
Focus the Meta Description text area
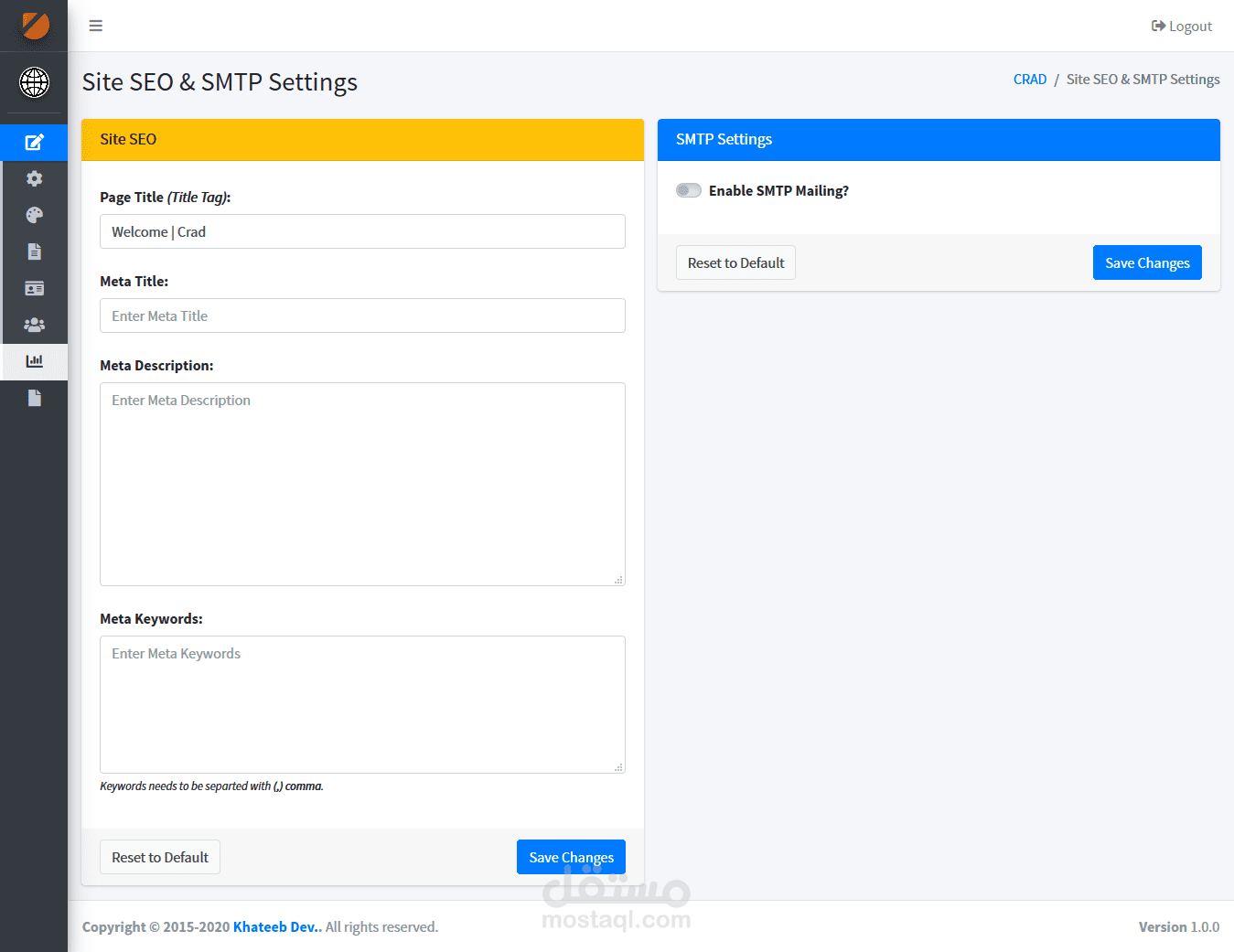362,484
